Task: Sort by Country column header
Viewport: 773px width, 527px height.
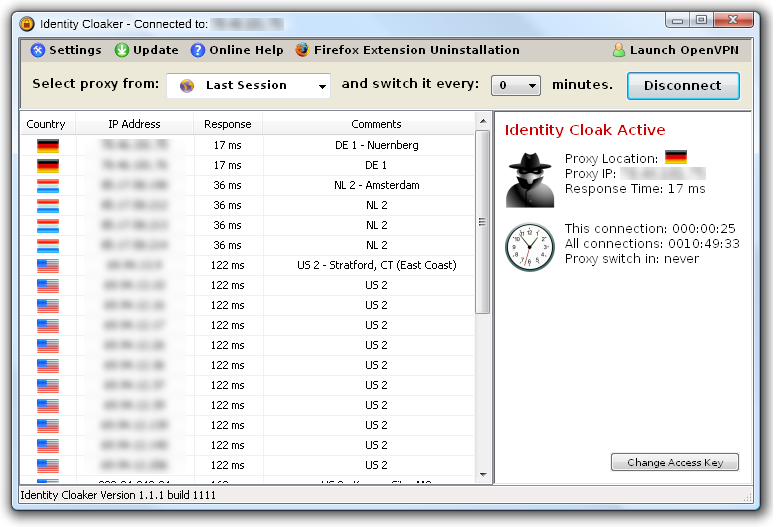Action: (x=48, y=124)
